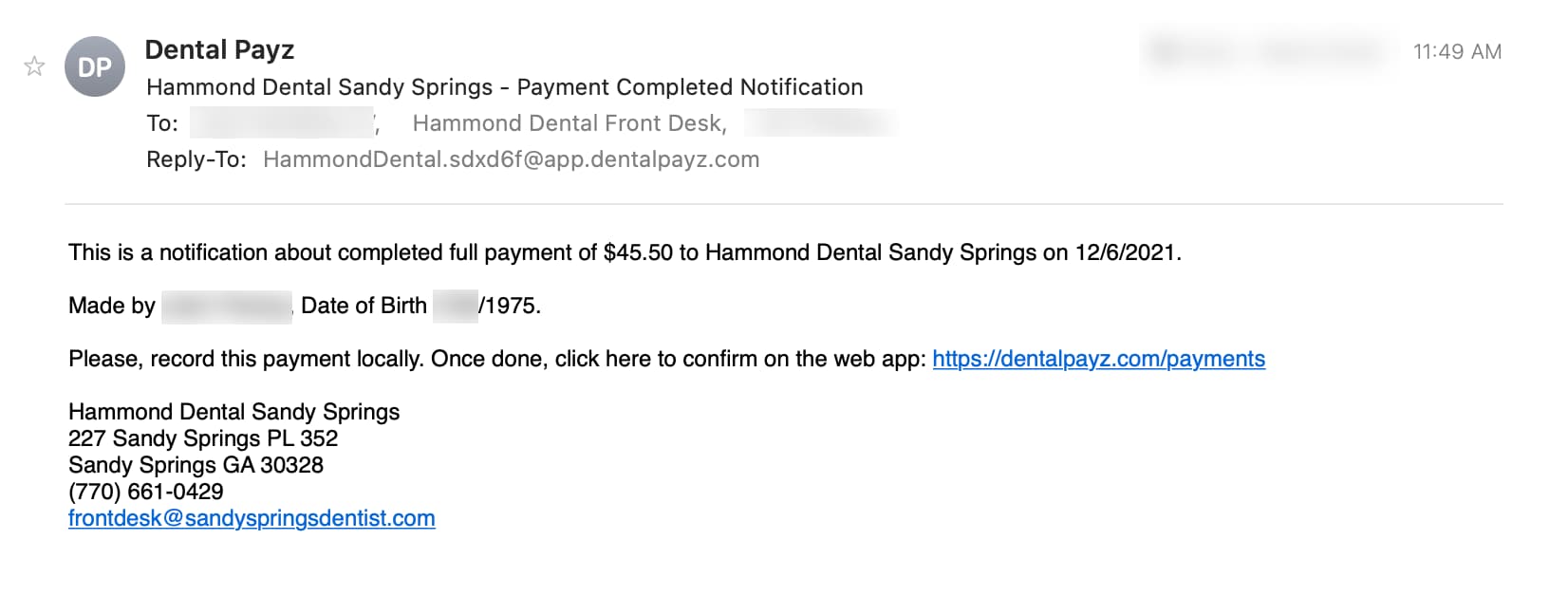The height and width of the screenshot is (596, 1568).
Task: Click the $45.50 payment amount text
Action: (x=638, y=252)
